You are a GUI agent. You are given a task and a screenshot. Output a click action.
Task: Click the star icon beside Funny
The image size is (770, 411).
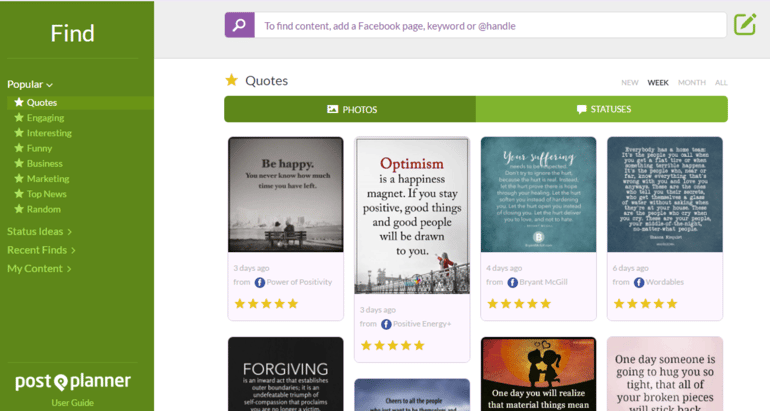point(19,148)
